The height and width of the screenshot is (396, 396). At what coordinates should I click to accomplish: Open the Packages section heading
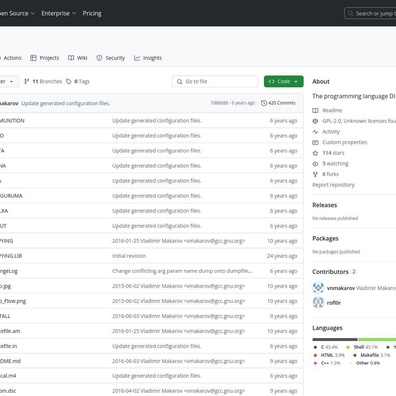pos(325,238)
